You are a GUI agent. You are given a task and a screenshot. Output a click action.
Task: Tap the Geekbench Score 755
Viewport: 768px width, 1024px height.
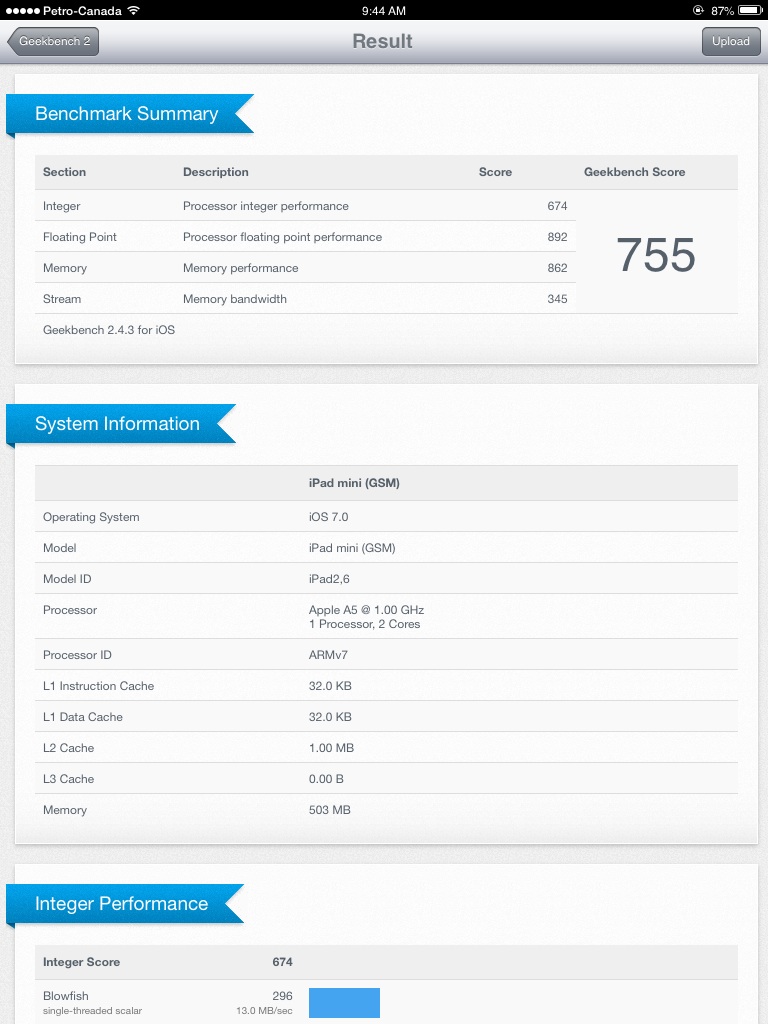[656, 255]
